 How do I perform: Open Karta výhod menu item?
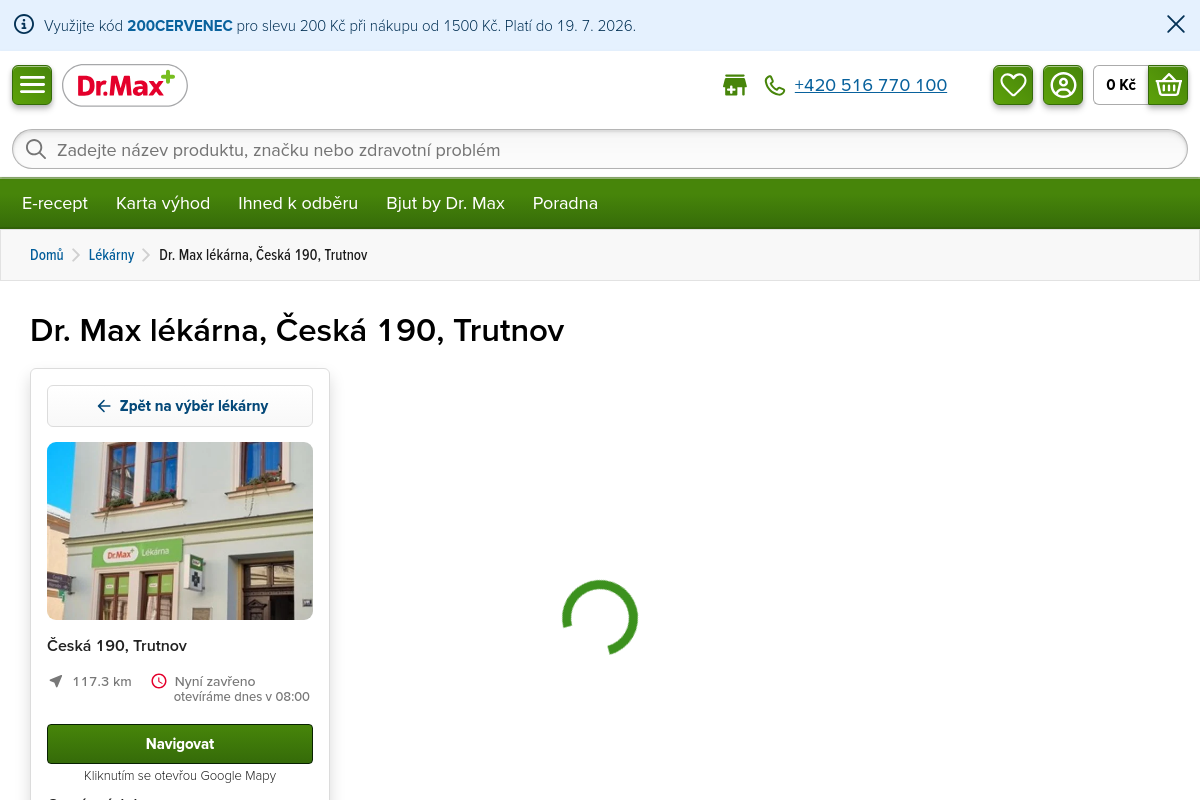click(163, 203)
